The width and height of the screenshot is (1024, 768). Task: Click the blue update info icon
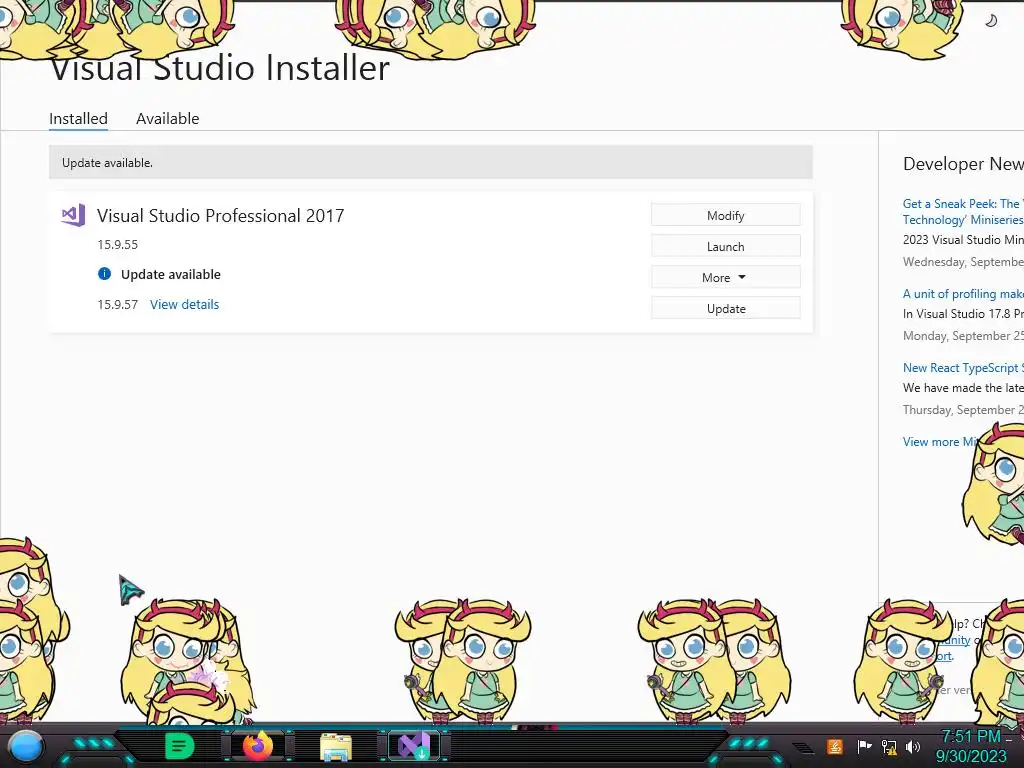tap(104, 274)
